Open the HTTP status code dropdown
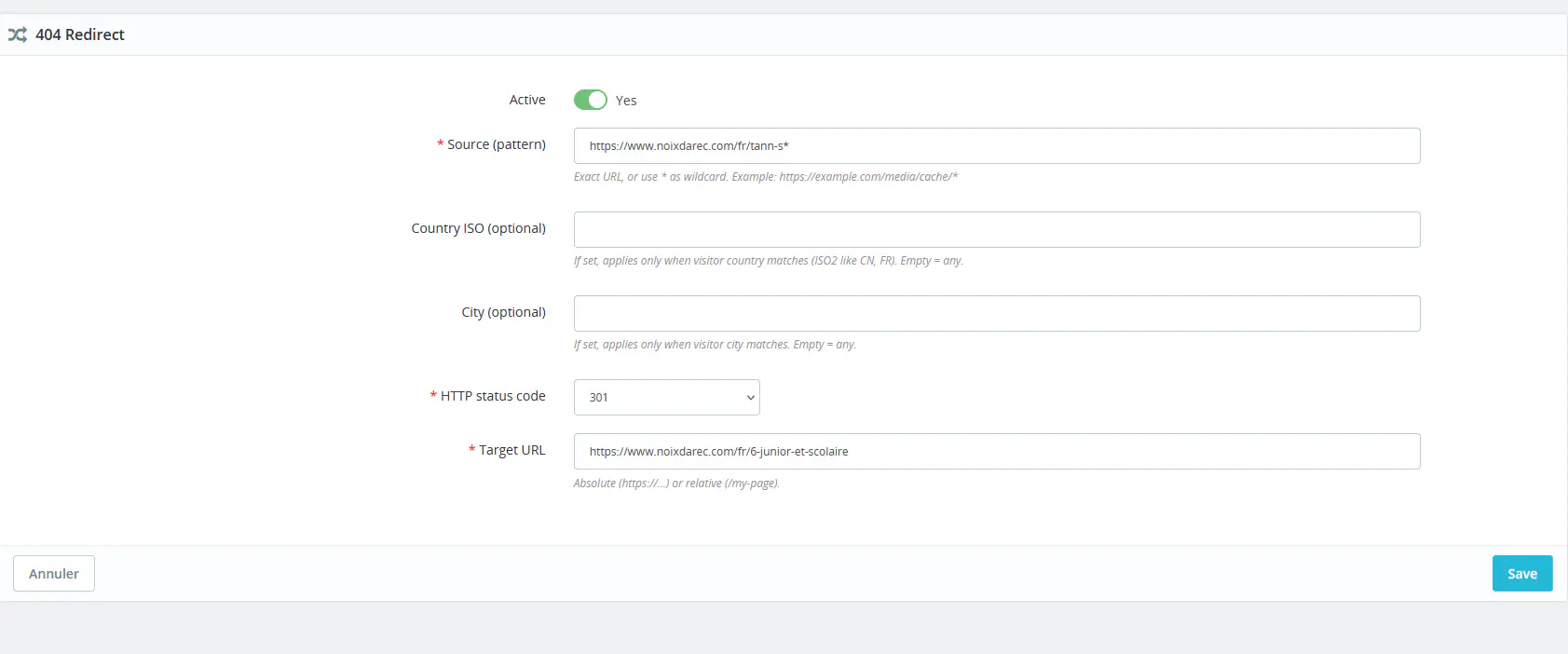Screen dimensions: 1568x654 click(667, 397)
